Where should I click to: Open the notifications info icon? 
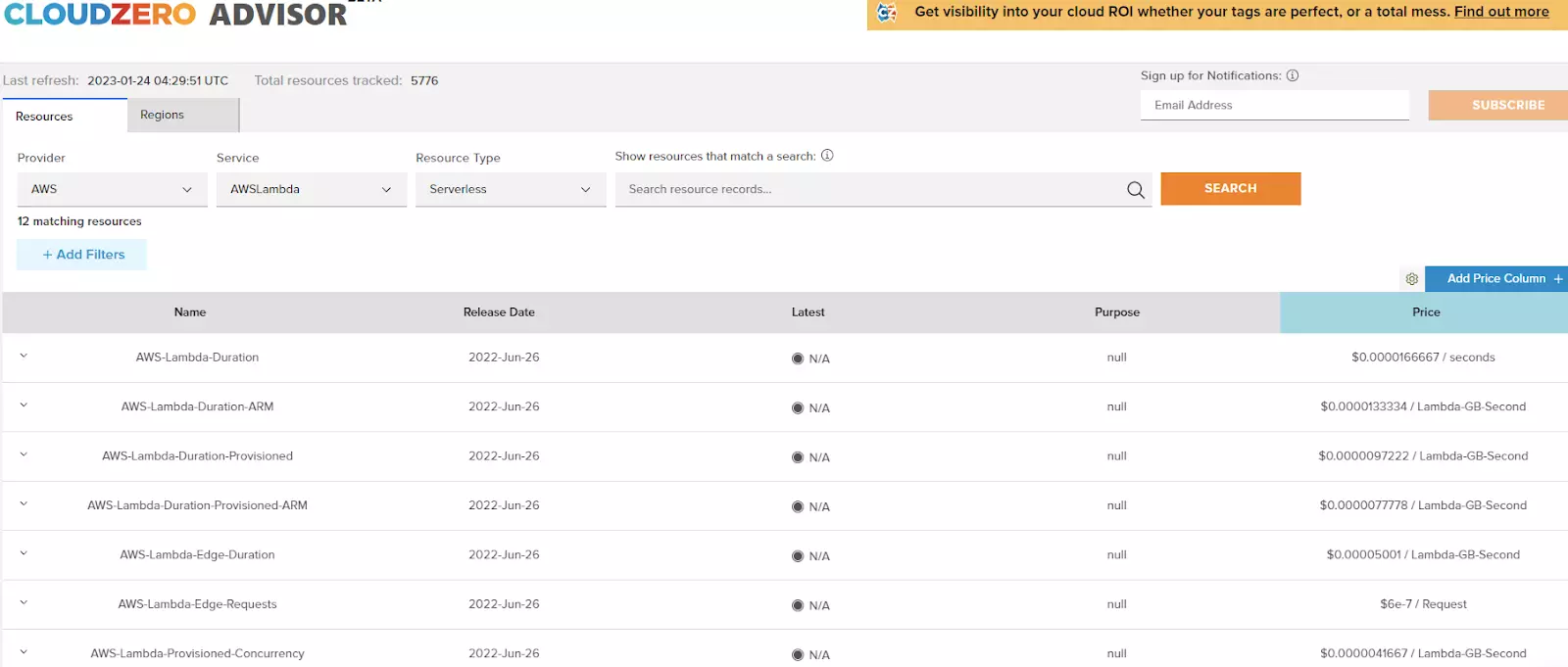1293,75
